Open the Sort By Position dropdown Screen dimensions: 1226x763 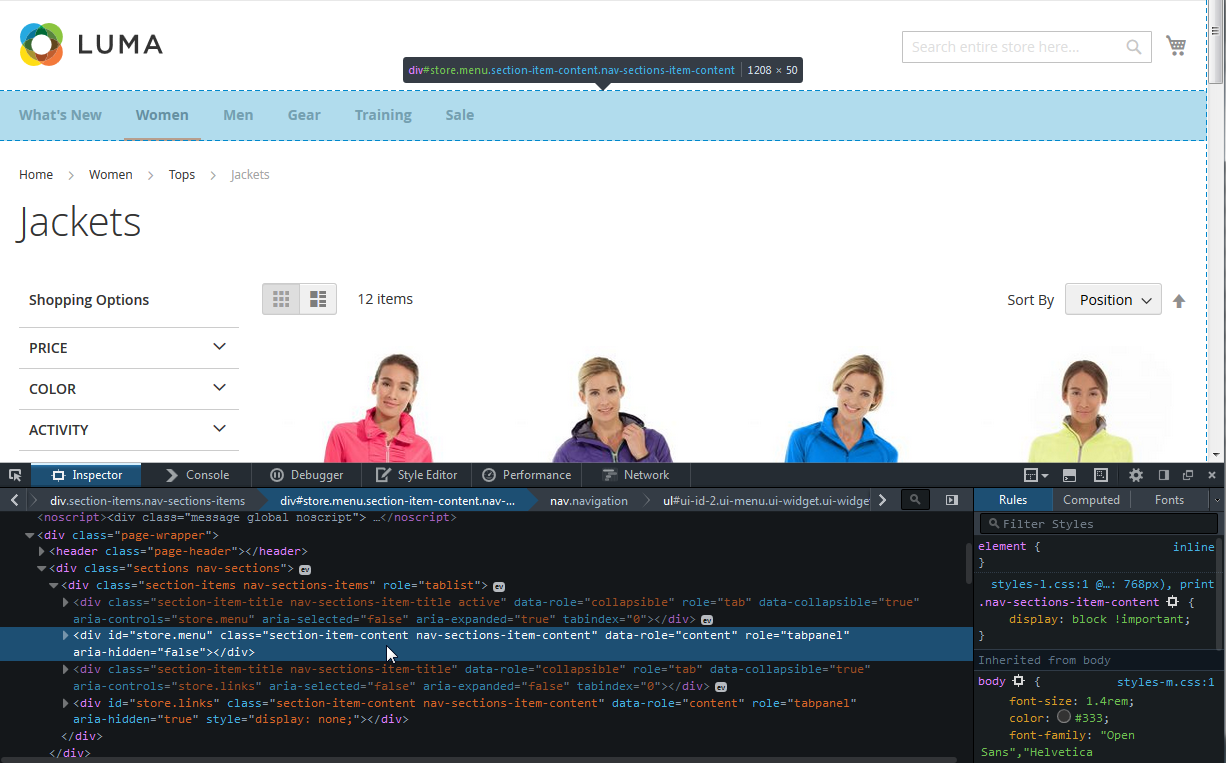[1113, 299]
